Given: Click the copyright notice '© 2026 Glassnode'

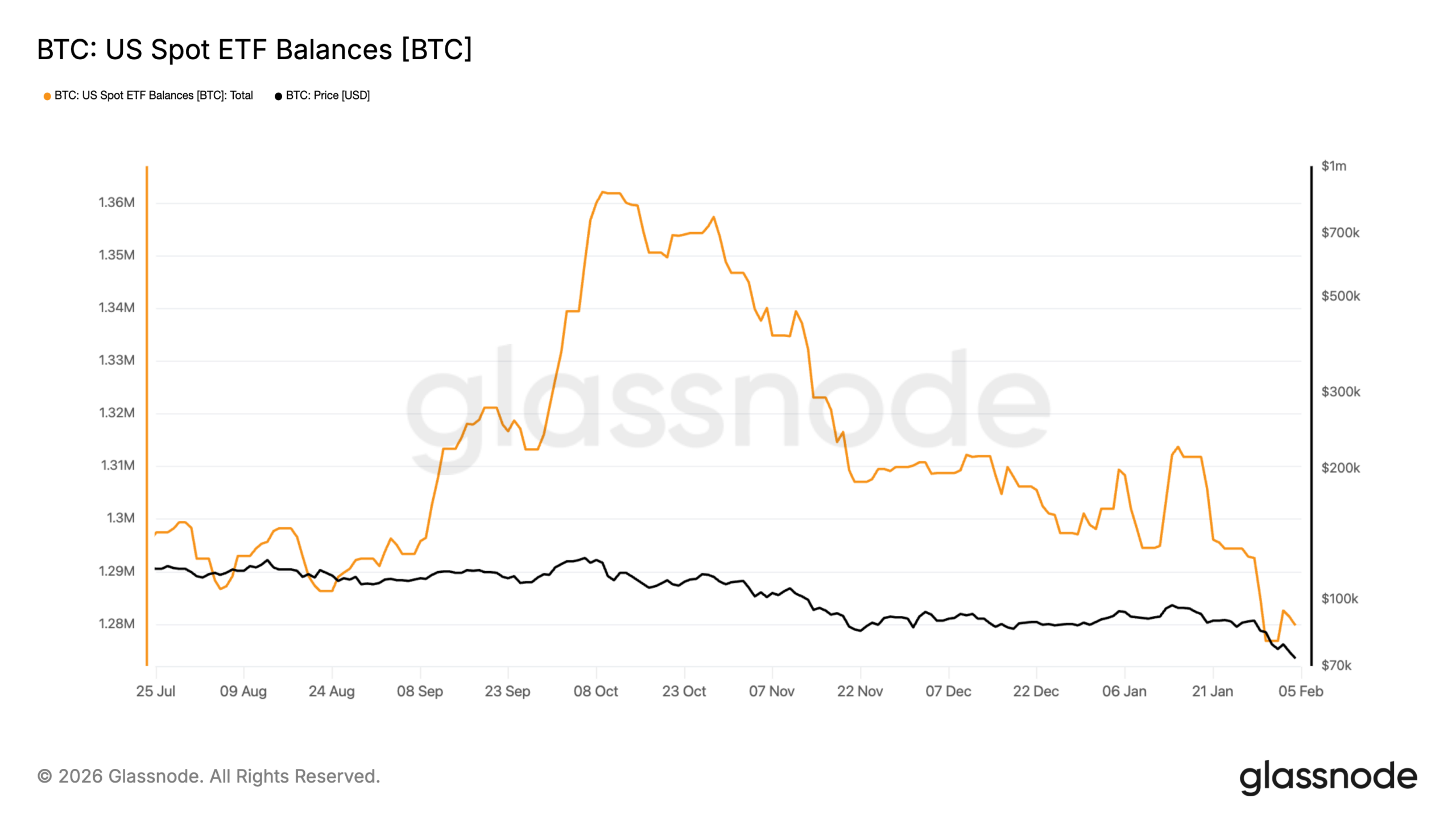Looking at the screenshot, I should pos(209,776).
